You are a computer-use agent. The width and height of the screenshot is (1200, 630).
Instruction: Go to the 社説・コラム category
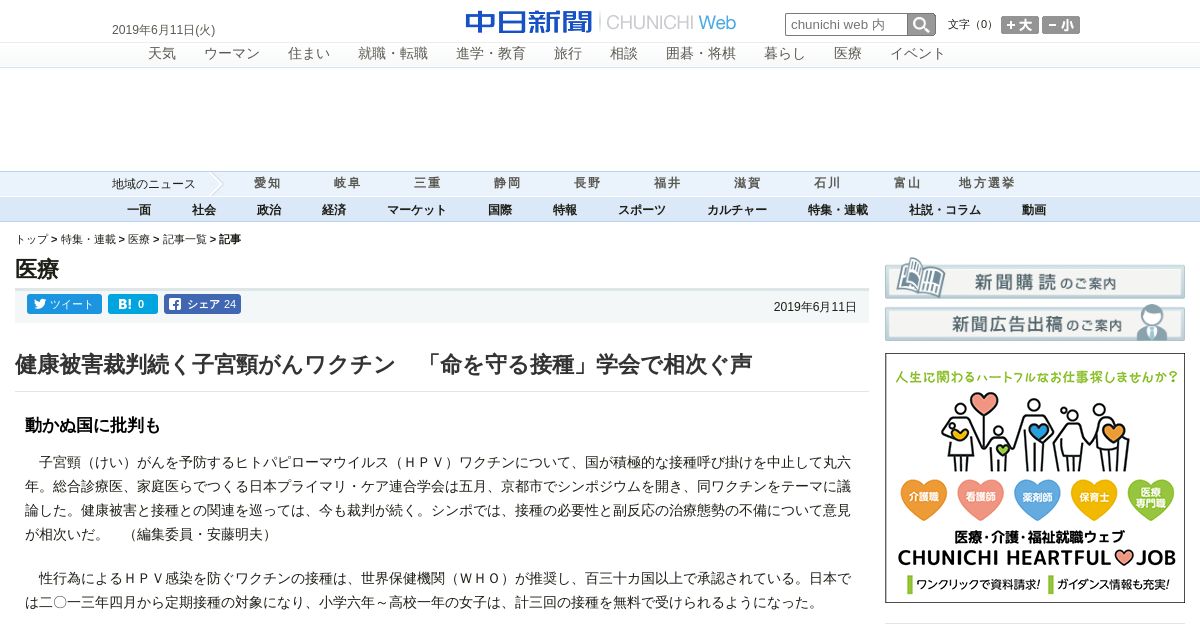click(945, 210)
